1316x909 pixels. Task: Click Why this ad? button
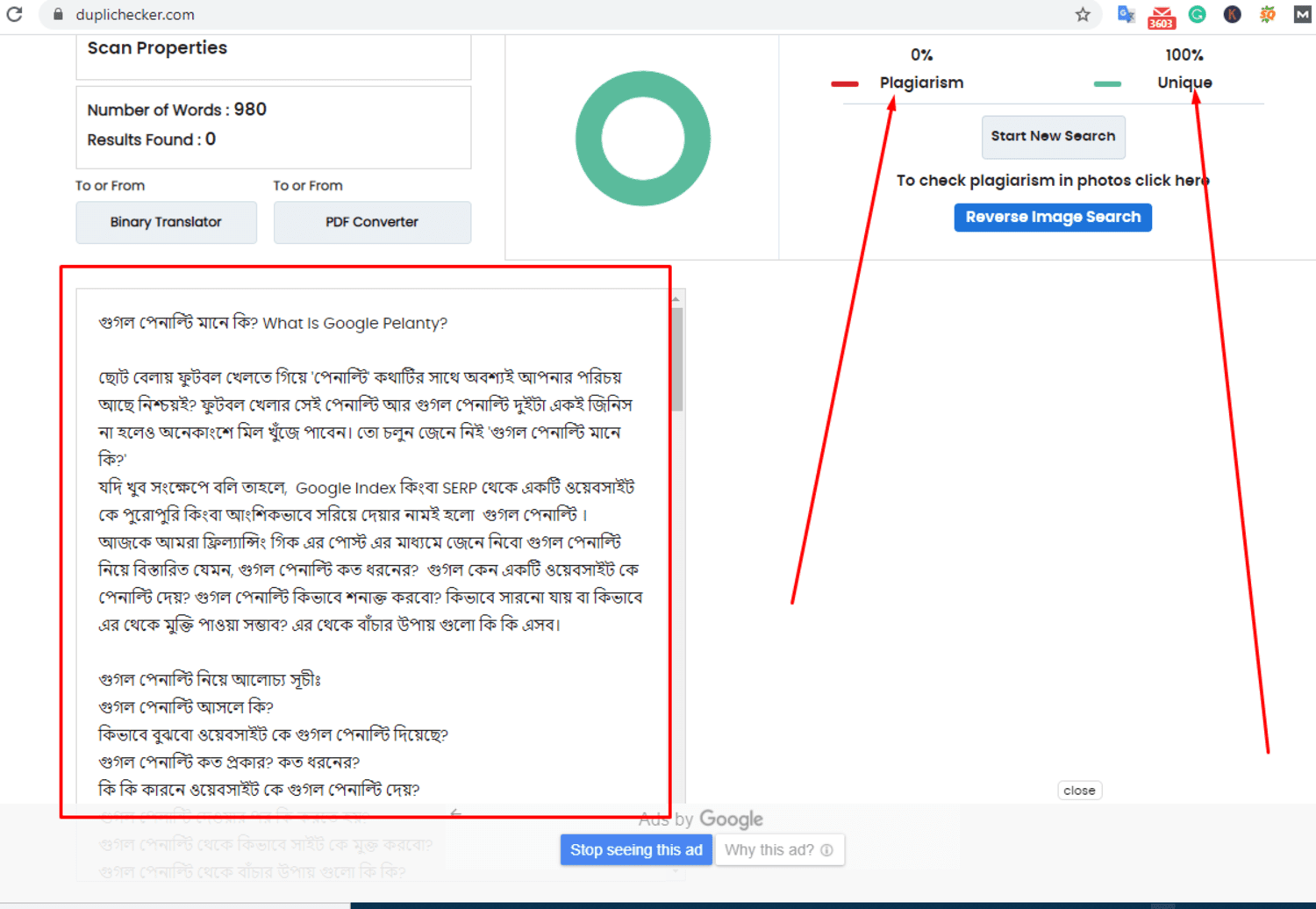coord(779,849)
